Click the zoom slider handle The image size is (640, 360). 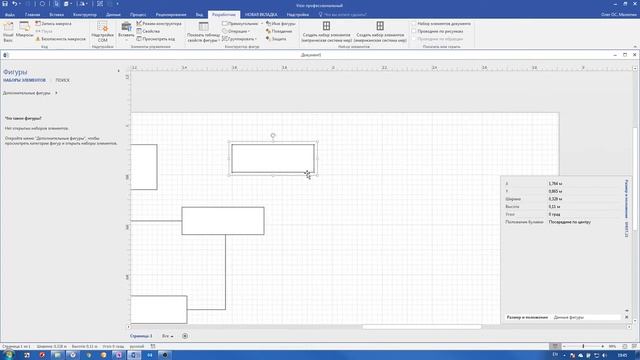click(583, 346)
